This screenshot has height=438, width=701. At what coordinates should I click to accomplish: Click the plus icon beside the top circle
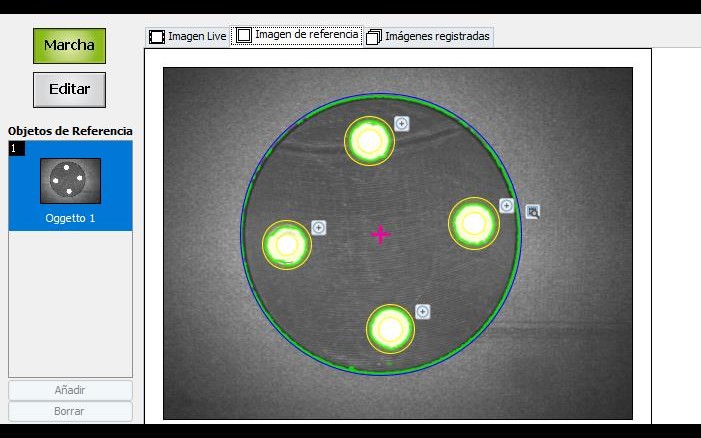coord(401,124)
